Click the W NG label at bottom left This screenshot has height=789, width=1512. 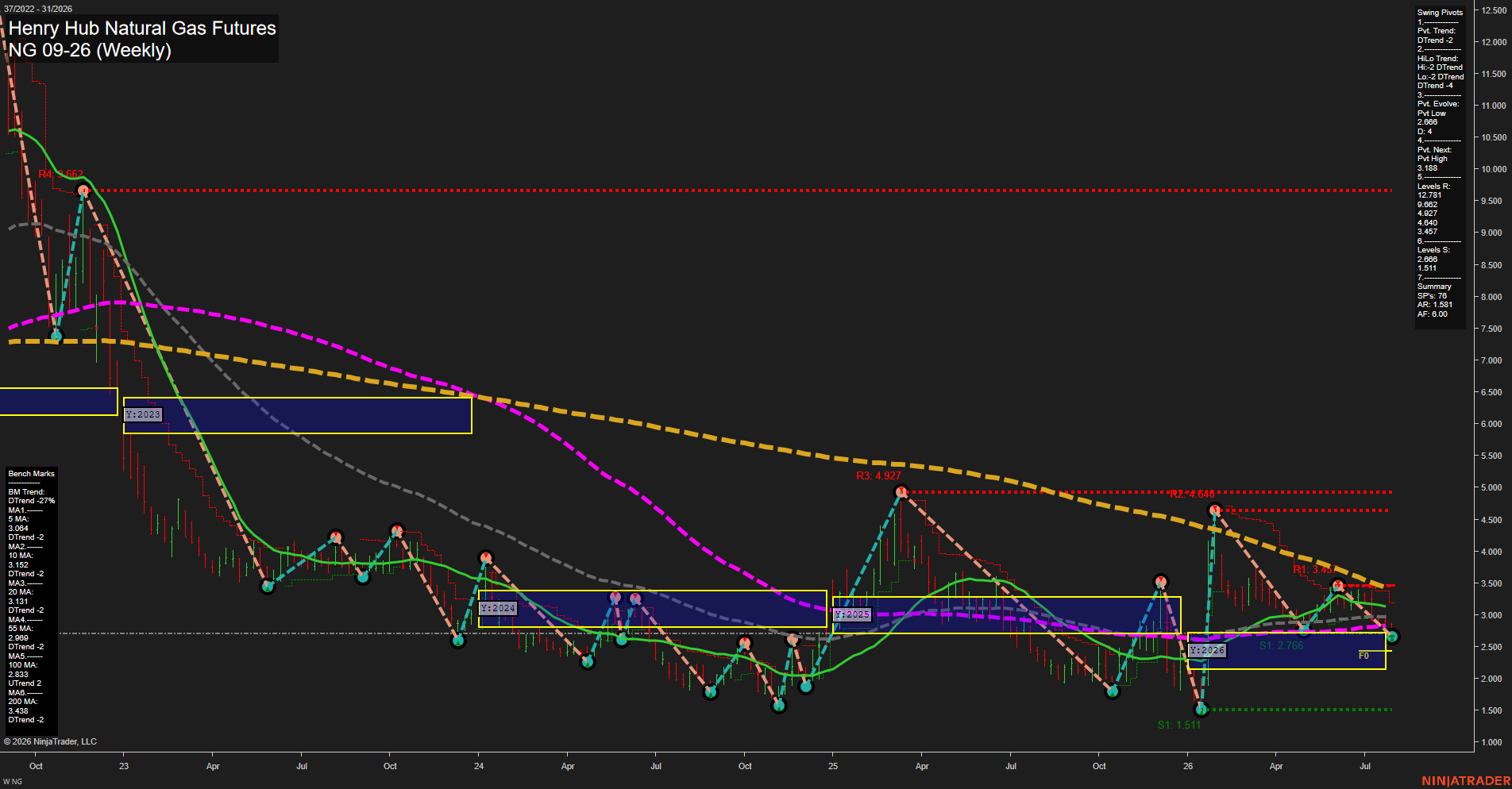tap(13, 782)
